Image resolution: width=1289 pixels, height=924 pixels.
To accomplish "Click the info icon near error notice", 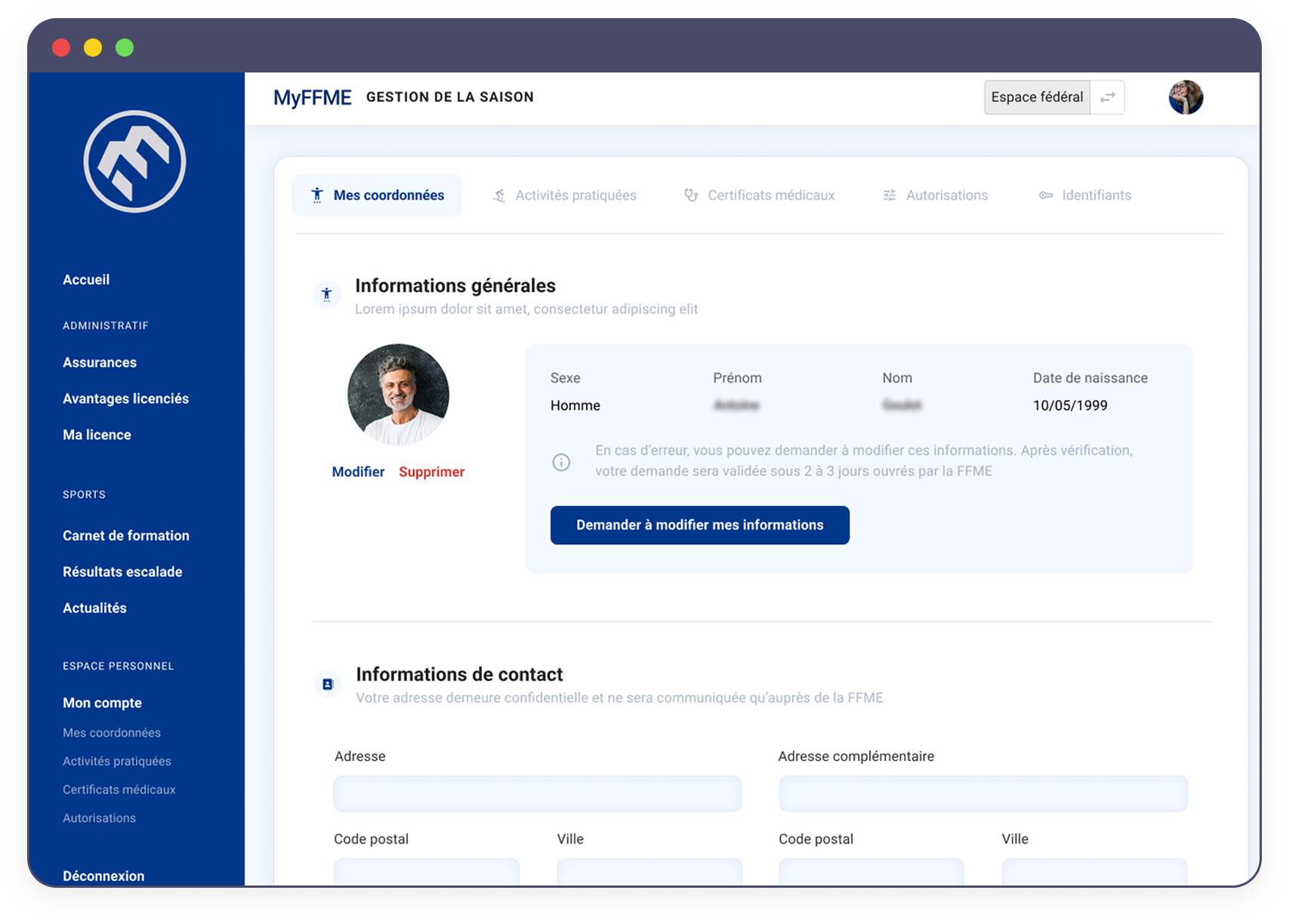I will [x=561, y=462].
